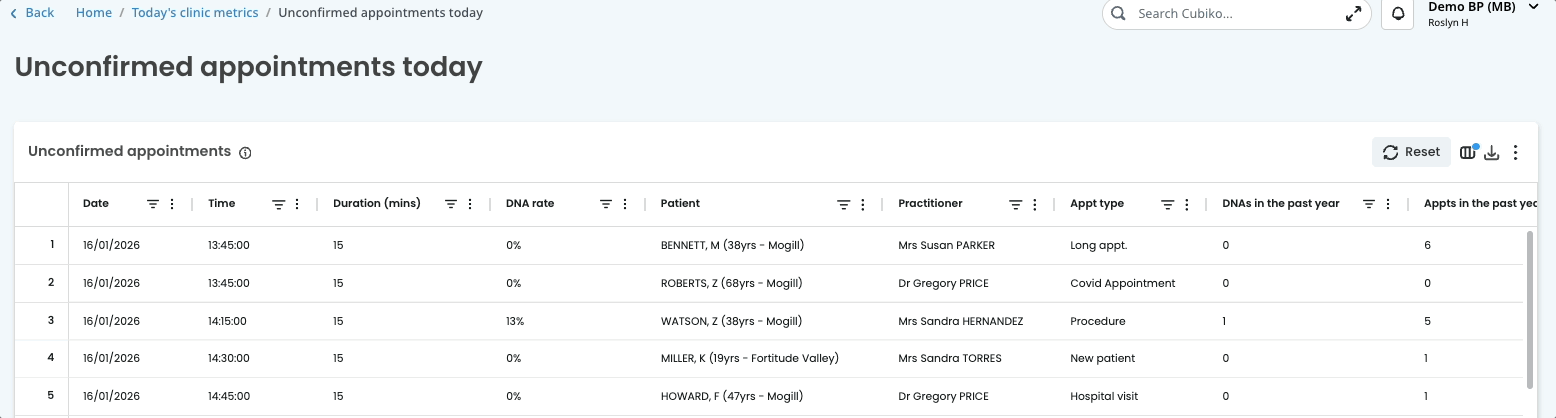Screen dimensions: 1556x418
Task: Filter the Patient column
Action: (843, 204)
